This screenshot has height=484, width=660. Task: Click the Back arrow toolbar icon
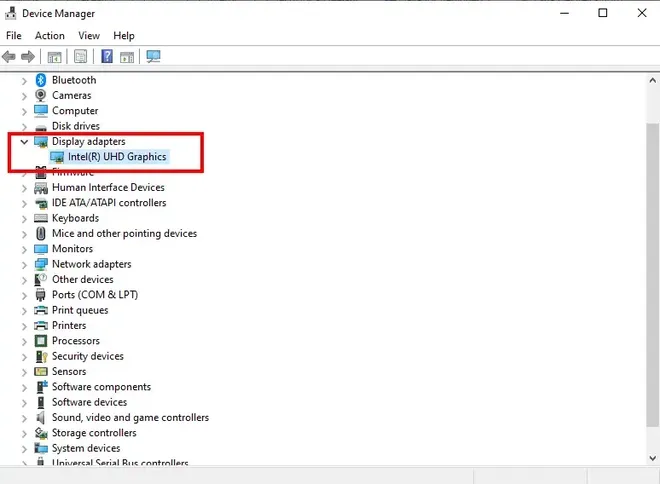[x=9, y=56]
